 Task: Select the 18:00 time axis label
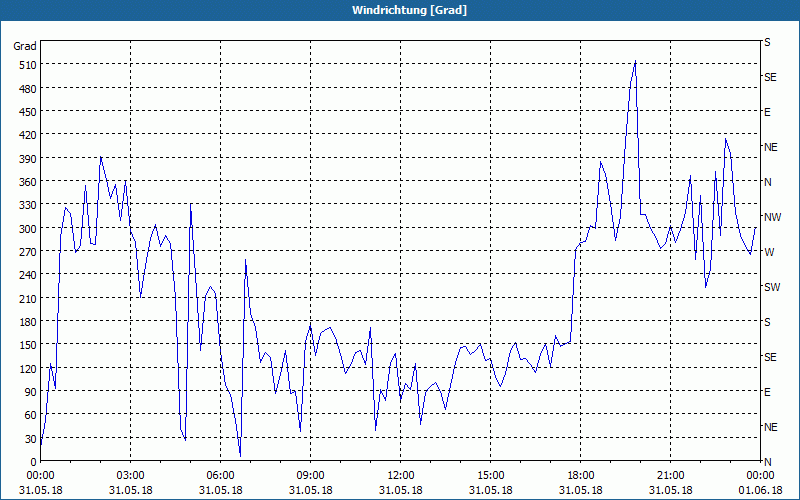[581, 476]
